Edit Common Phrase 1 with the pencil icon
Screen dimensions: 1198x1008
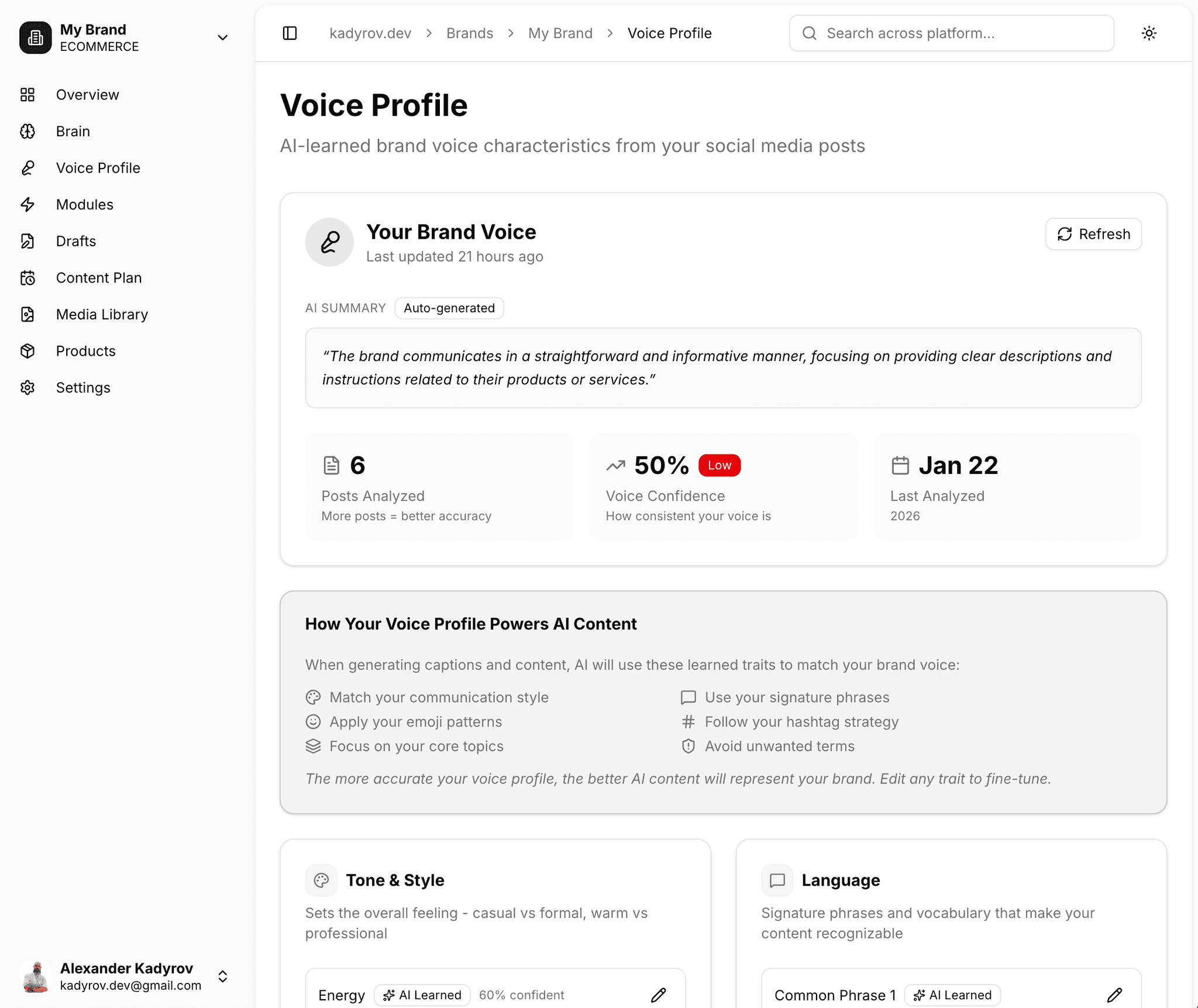(1115, 995)
